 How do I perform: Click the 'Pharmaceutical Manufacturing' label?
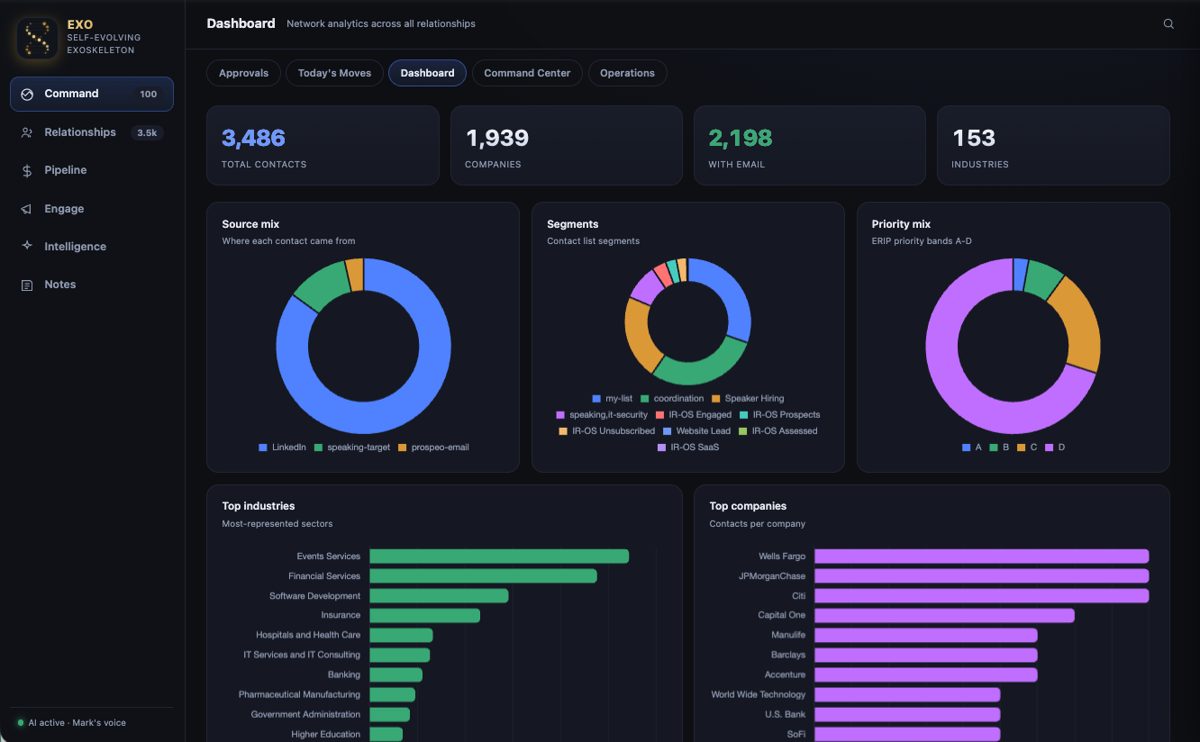coord(299,694)
